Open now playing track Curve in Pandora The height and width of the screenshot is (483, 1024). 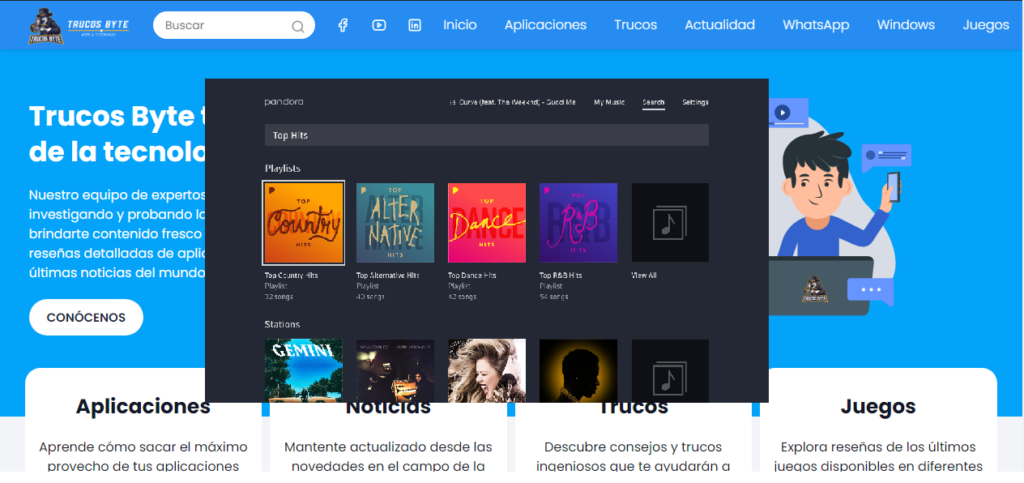[513, 102]
